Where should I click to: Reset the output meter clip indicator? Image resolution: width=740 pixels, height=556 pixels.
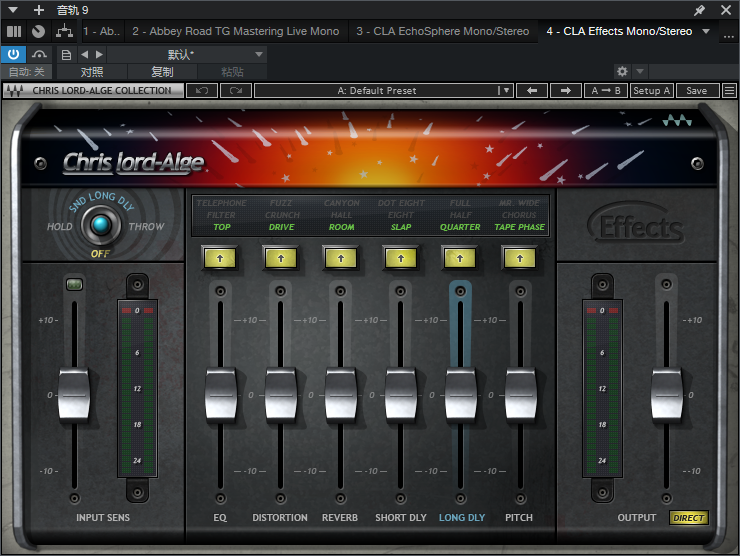point(602,311)
